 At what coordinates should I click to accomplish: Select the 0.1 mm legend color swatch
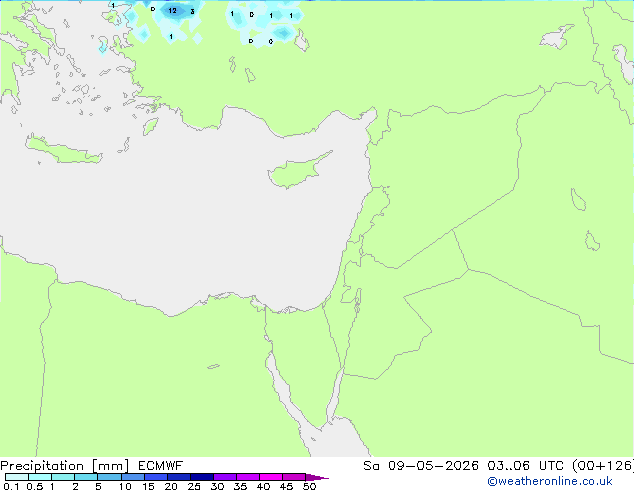(x=17, y=477)
